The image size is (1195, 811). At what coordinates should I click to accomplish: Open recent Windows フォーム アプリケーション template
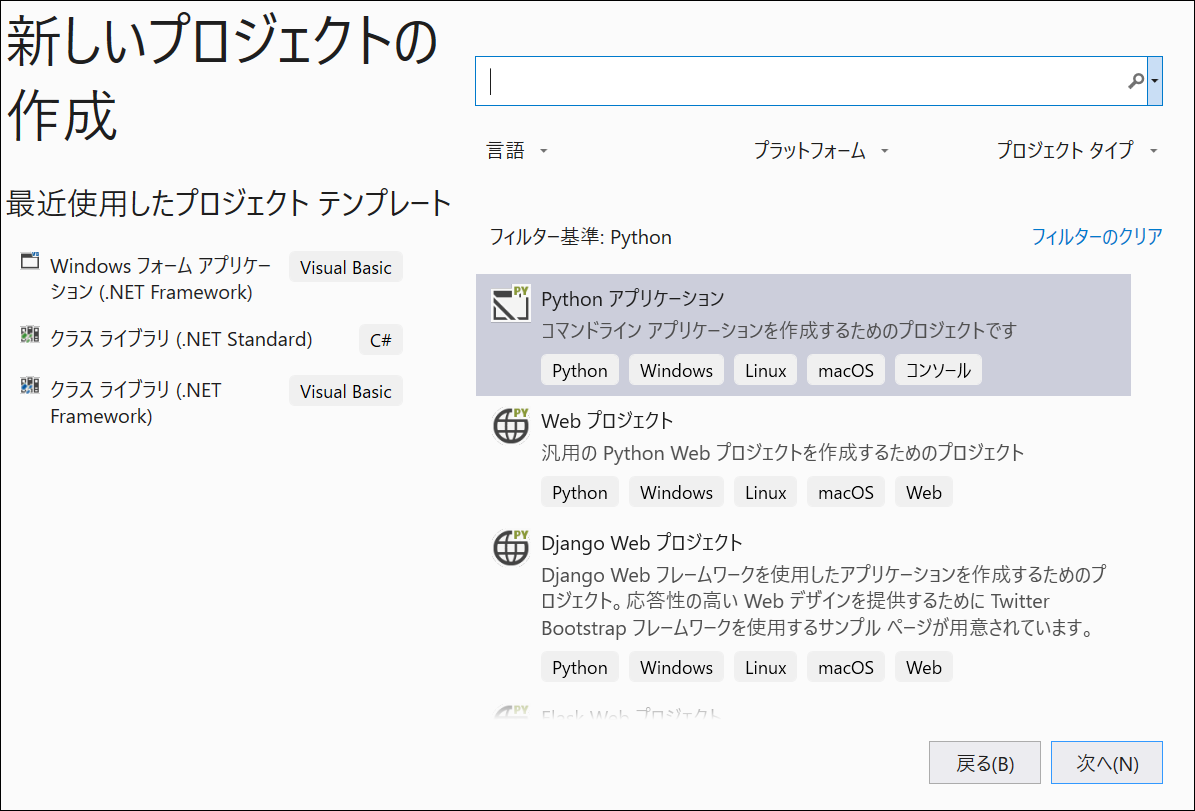[161, 279]
